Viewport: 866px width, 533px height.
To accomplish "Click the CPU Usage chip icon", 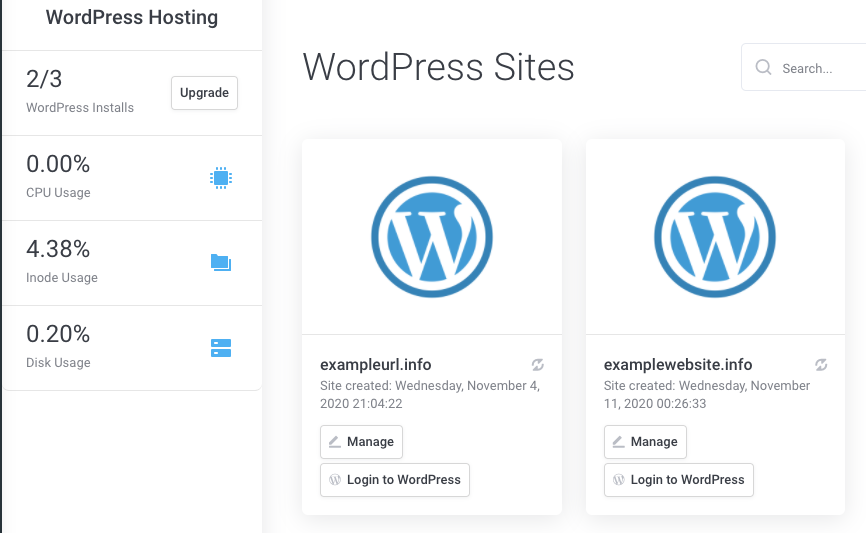I will (221, 178).
